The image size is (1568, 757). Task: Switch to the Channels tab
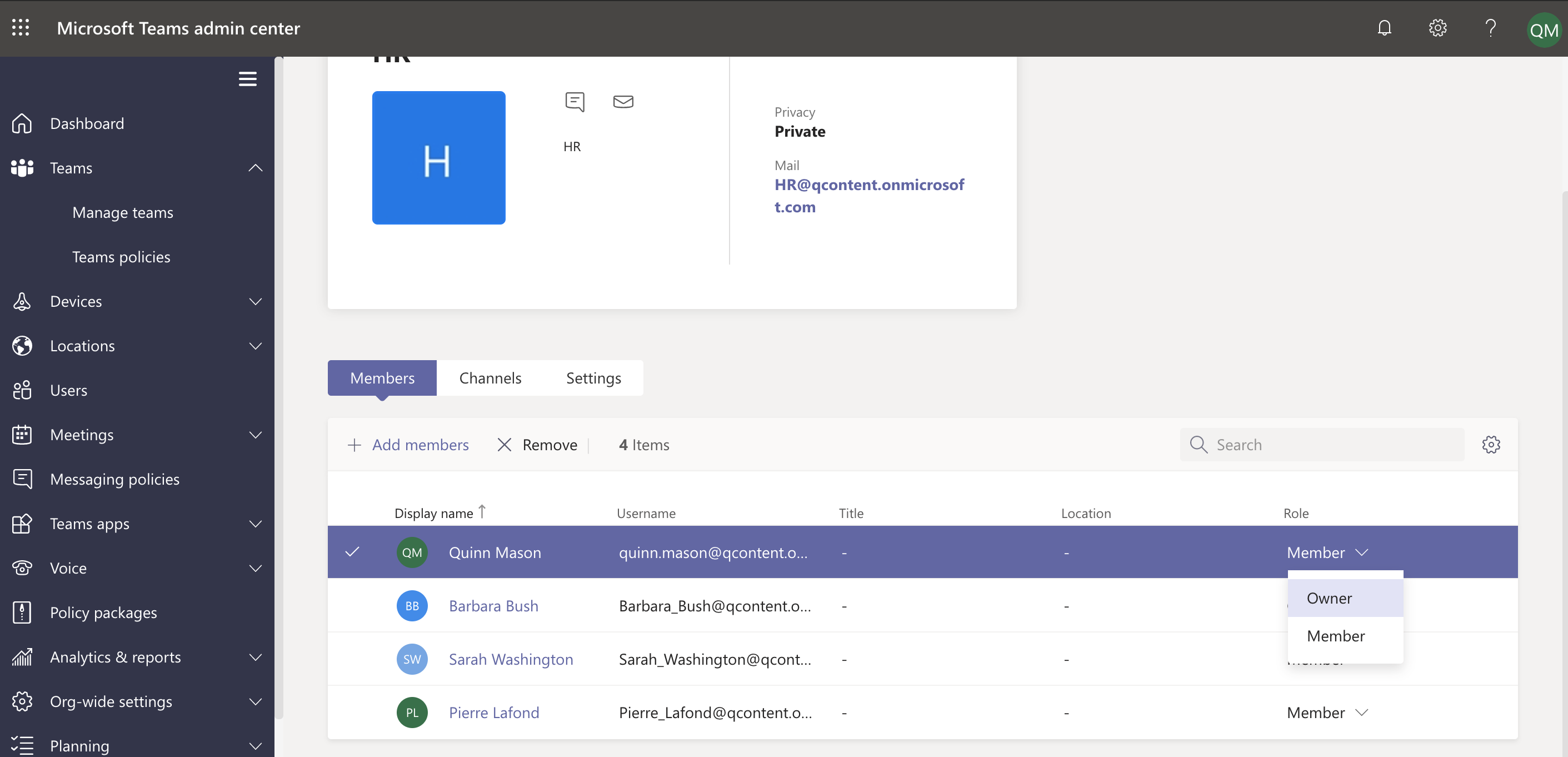(x=490, y=378)
